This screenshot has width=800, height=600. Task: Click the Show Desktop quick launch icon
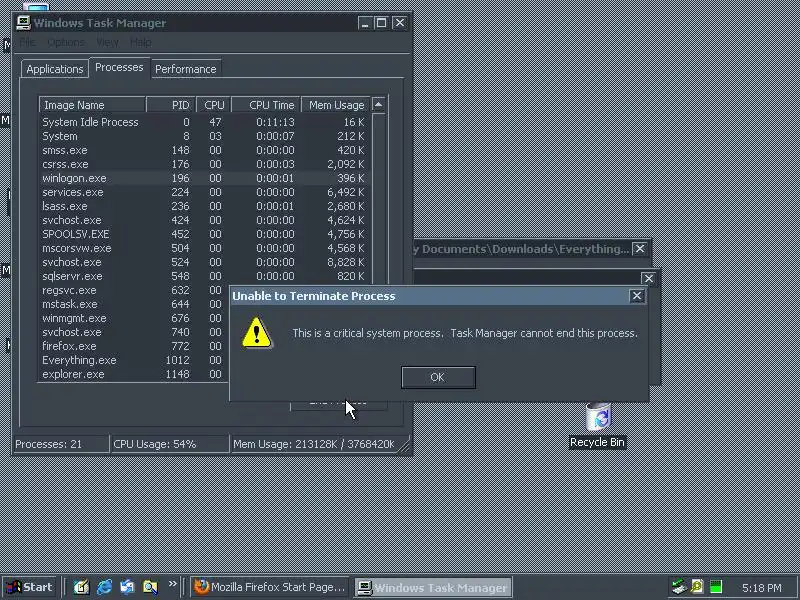click(81, 587)
